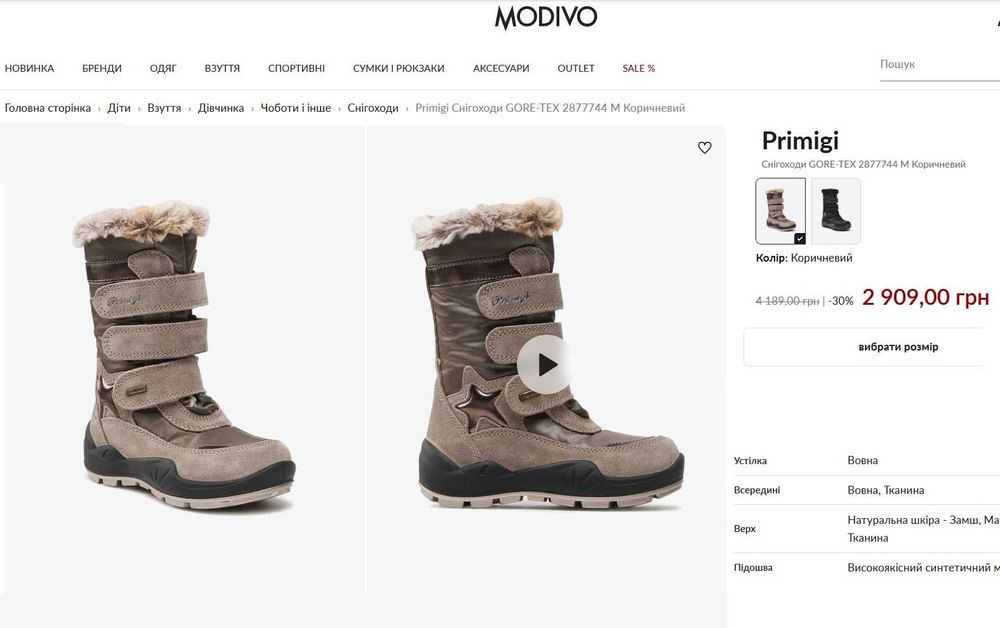Open СУМКИ І РЮКЗАКИ menu
This screenshot has width=1000, height=628.
point(399,68)
